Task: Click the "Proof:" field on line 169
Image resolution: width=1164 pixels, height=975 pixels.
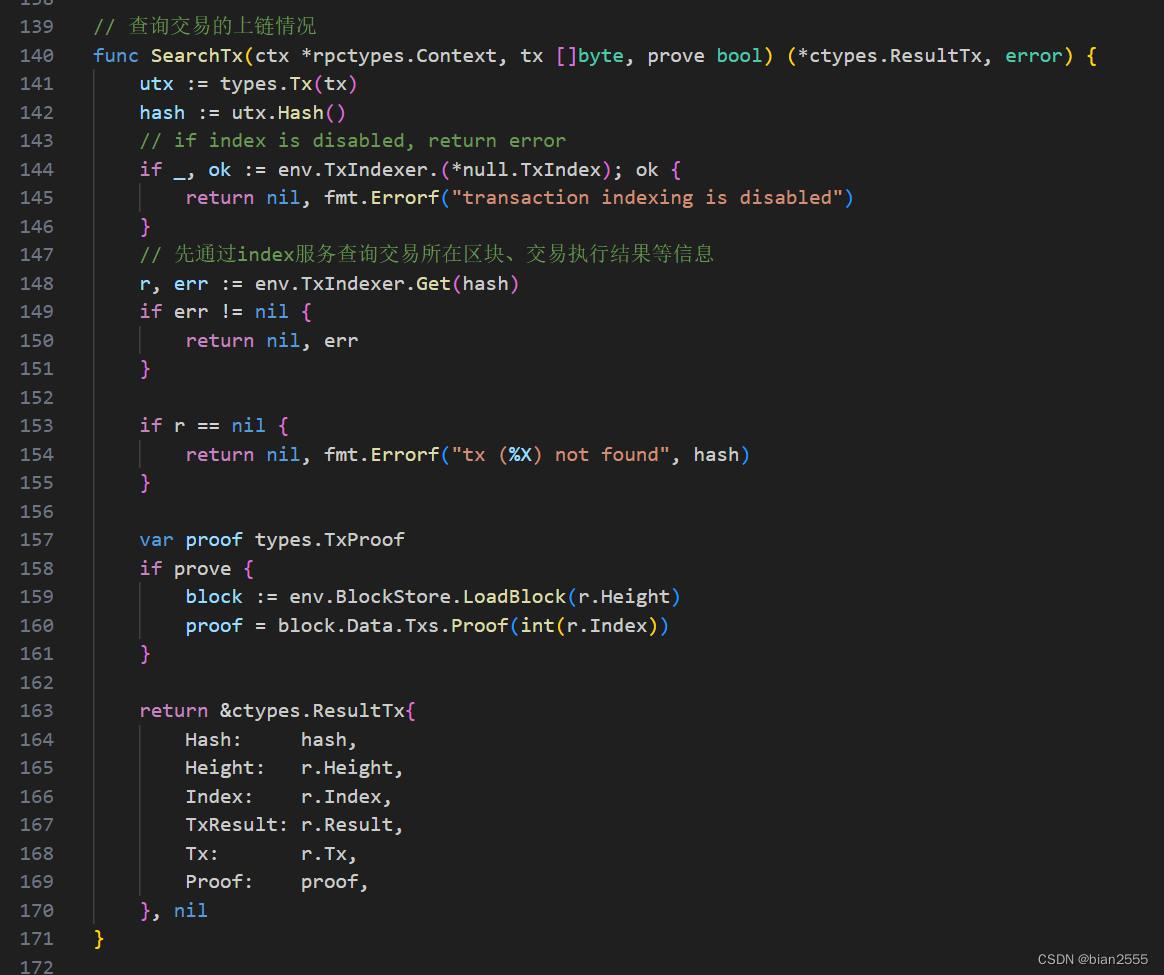Action: [219, 882]
